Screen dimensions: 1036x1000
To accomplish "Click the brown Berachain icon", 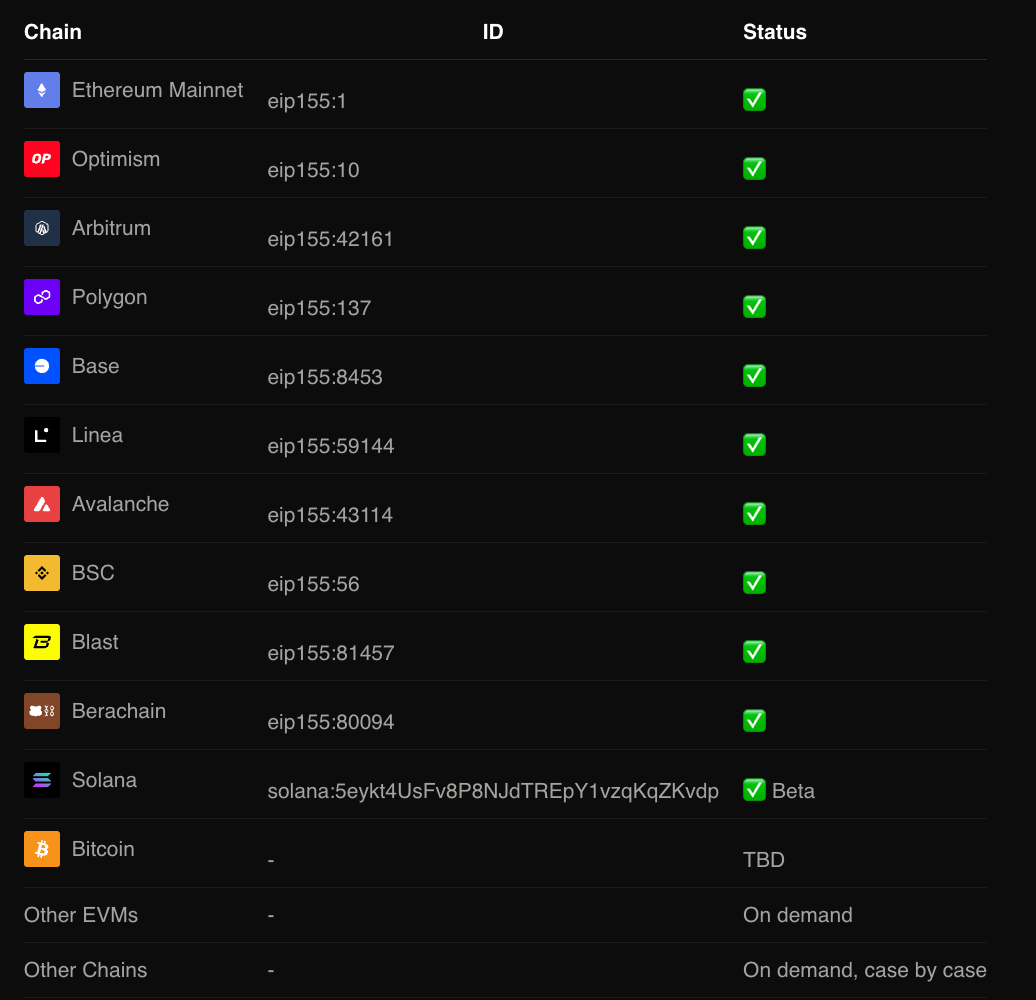I will tap(42, 711).
